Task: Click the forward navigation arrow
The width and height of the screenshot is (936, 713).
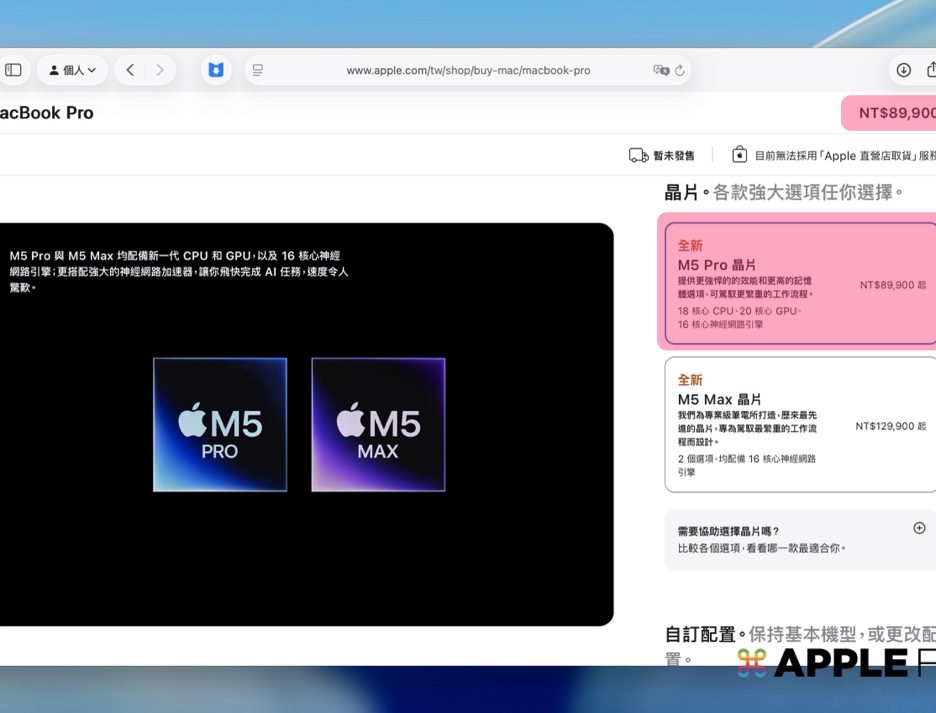Action: [x=159, y=70]
